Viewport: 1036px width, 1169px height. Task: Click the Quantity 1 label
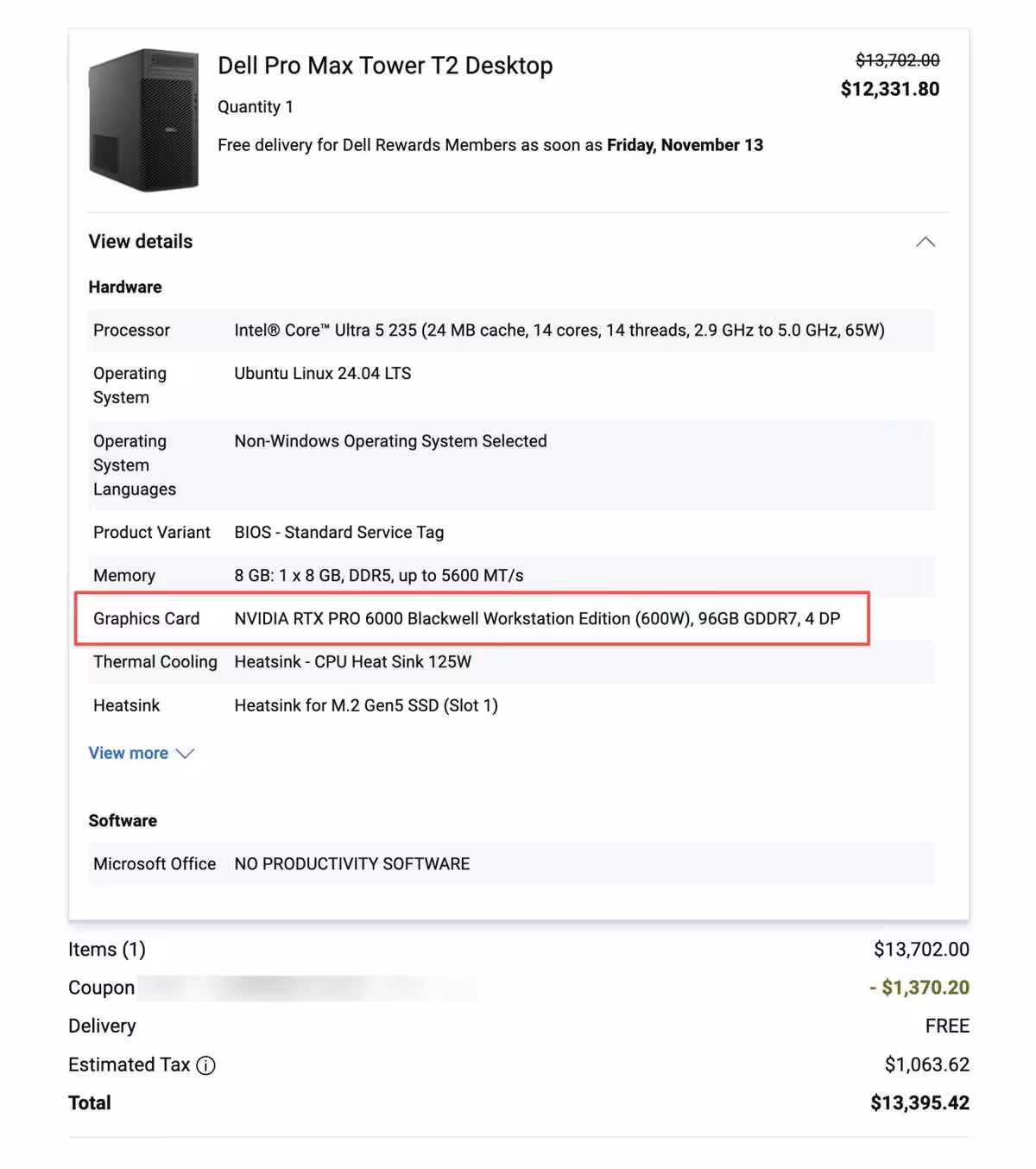[x=256, y=106]
